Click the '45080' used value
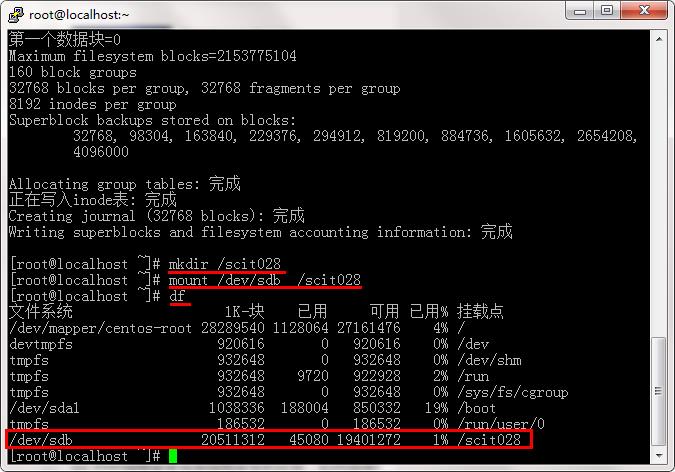Image resolution: width=675 pixels, height=472 pixels. tap(309, 440)
